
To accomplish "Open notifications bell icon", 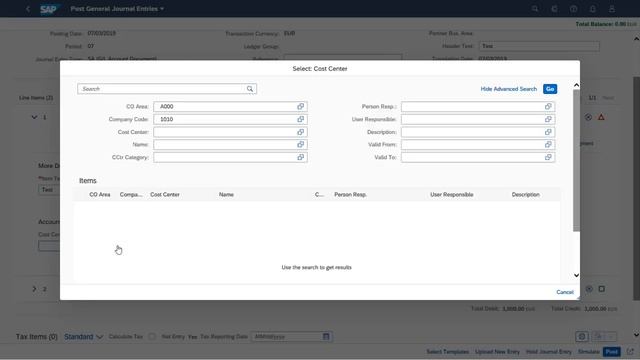I will click(593, 9).
